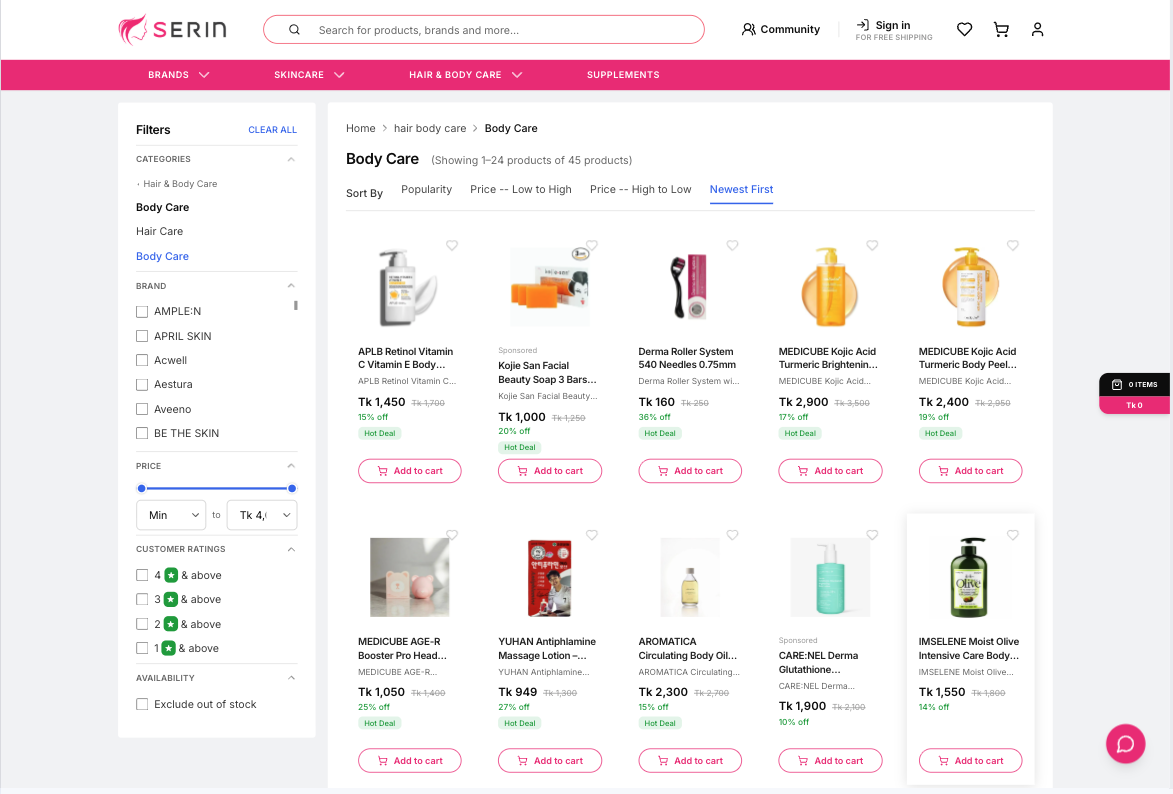Image resolution: width=1173 pixels, height=794 pixels.
Task: Check the APRIL SKIN brand filter
Action: click(142, 336)
